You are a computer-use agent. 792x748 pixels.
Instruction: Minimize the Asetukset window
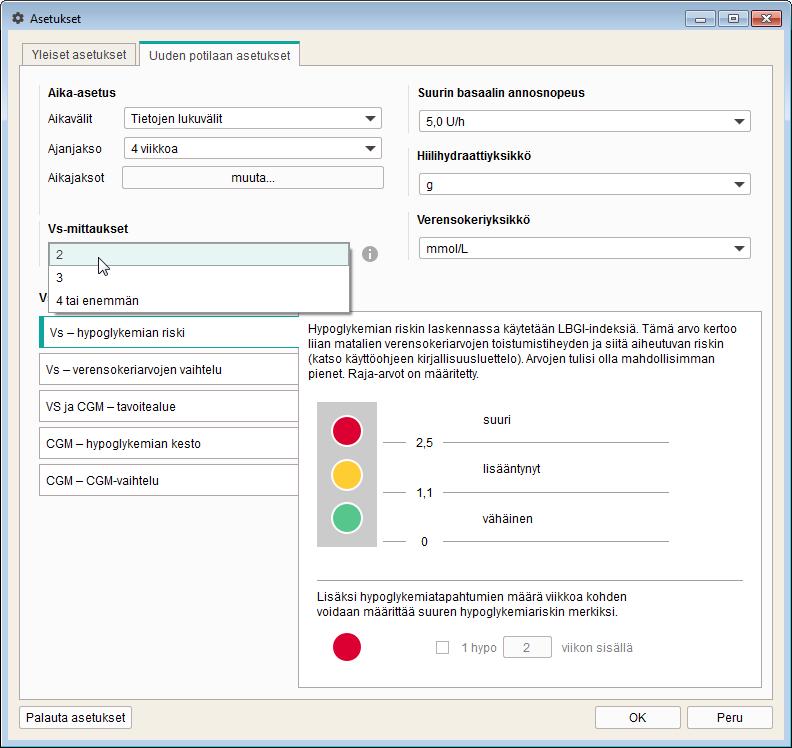(x=700, y=19)
